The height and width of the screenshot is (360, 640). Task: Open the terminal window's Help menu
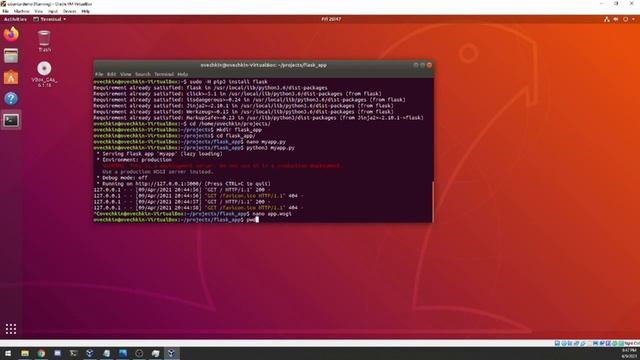pos(182,74)
